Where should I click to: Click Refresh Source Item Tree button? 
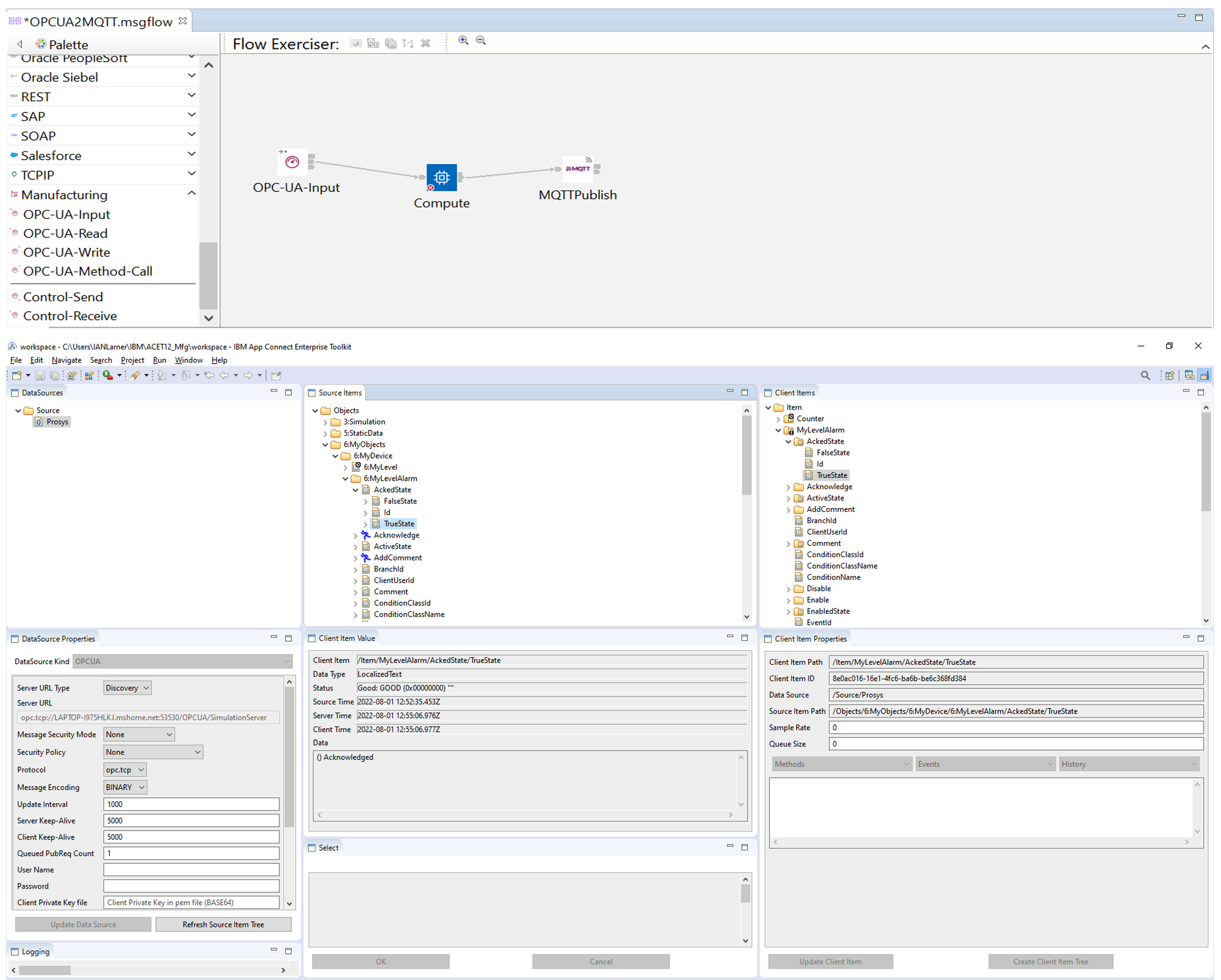click(223, 924)
